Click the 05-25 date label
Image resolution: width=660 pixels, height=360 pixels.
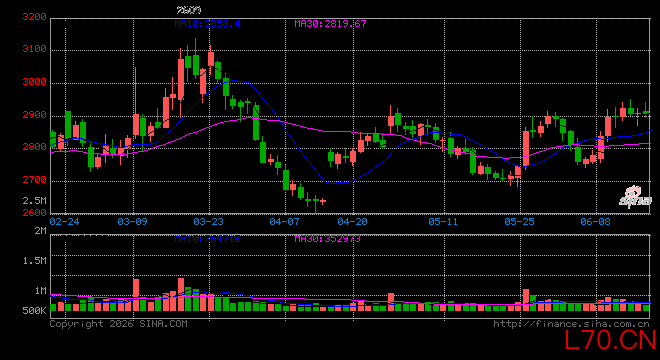point(519,221)
